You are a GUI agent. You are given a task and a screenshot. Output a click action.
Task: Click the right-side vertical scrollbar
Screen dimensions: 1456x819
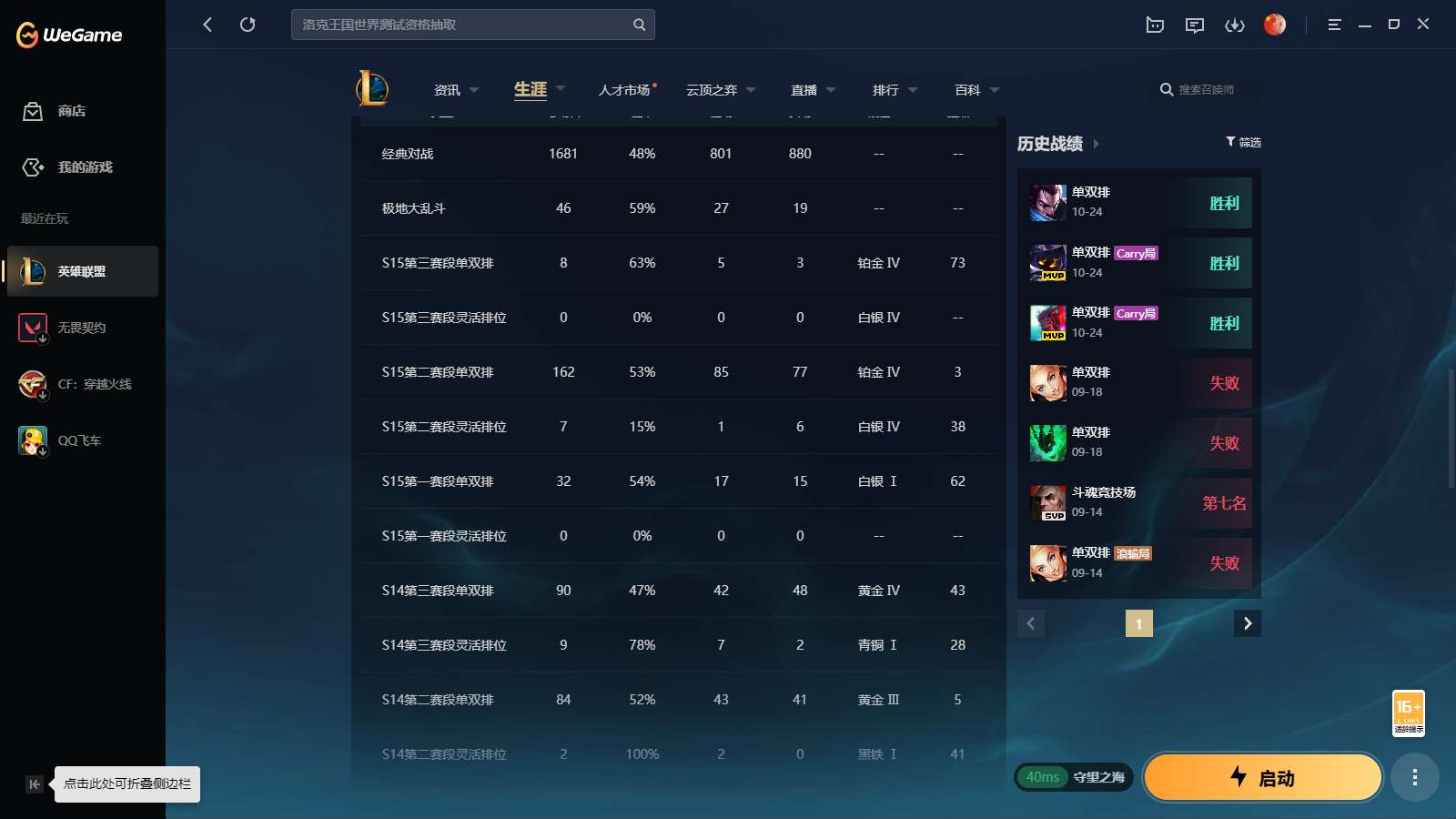[x=1451, y=428]
